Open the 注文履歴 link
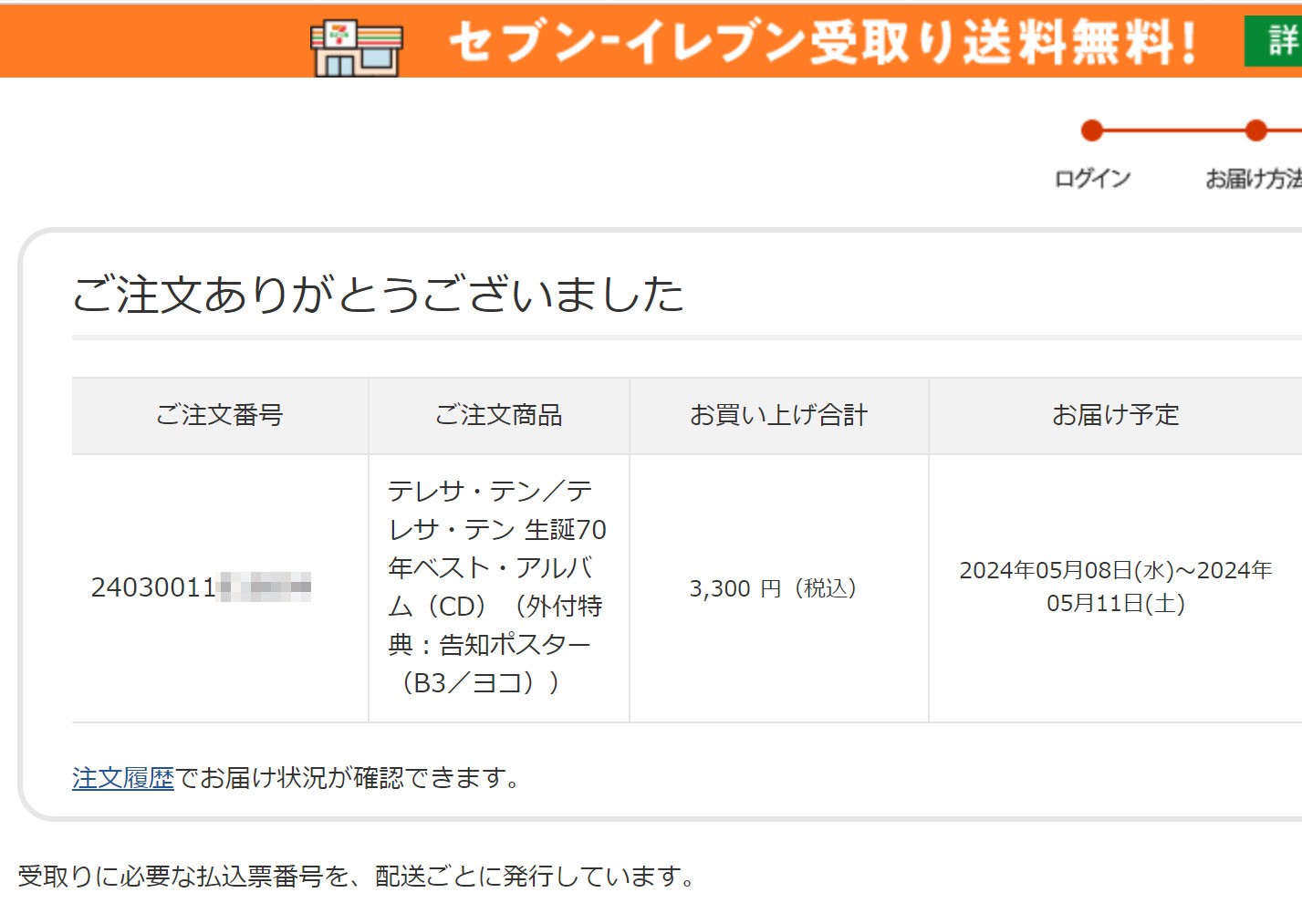The width and height of the screenshot is (1302, 924). pyautogui.click(x=123, y=778)
